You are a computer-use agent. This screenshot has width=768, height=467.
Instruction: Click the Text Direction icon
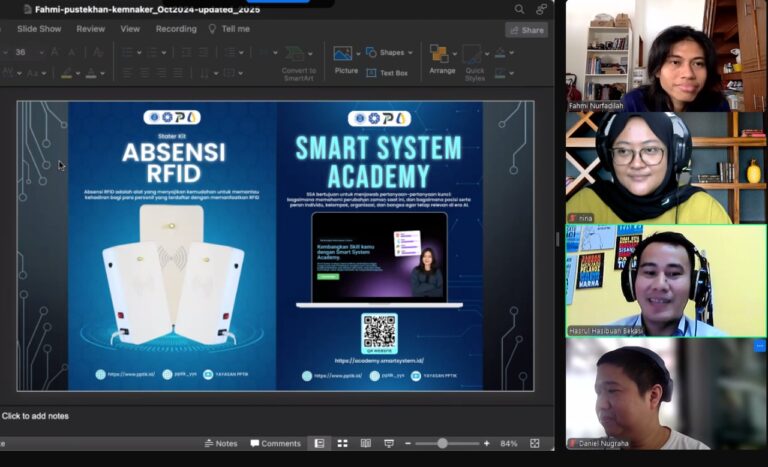click(x=204, y=73)
